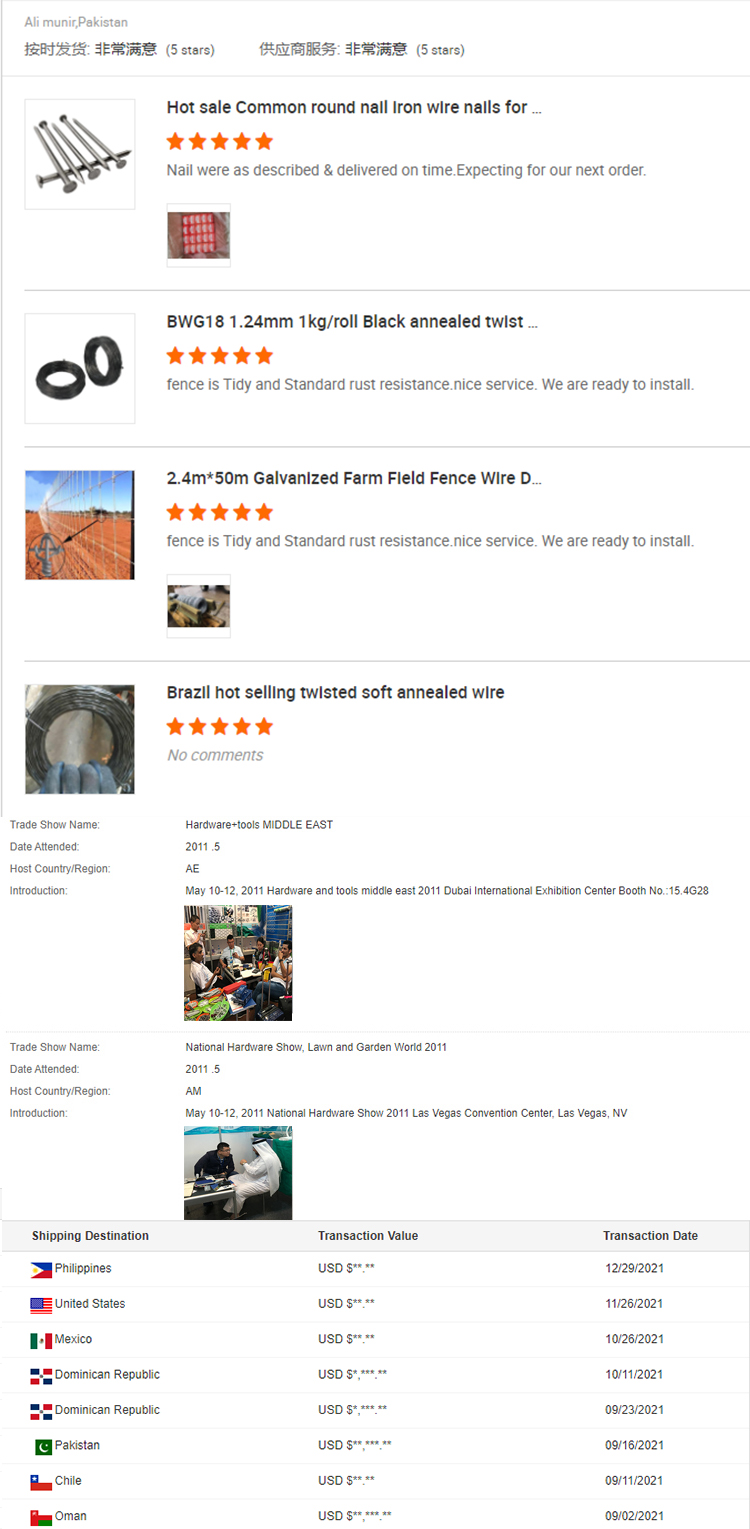Open the National Hardware Show photo
750x1529 pixels.
tap(238, 1172)
